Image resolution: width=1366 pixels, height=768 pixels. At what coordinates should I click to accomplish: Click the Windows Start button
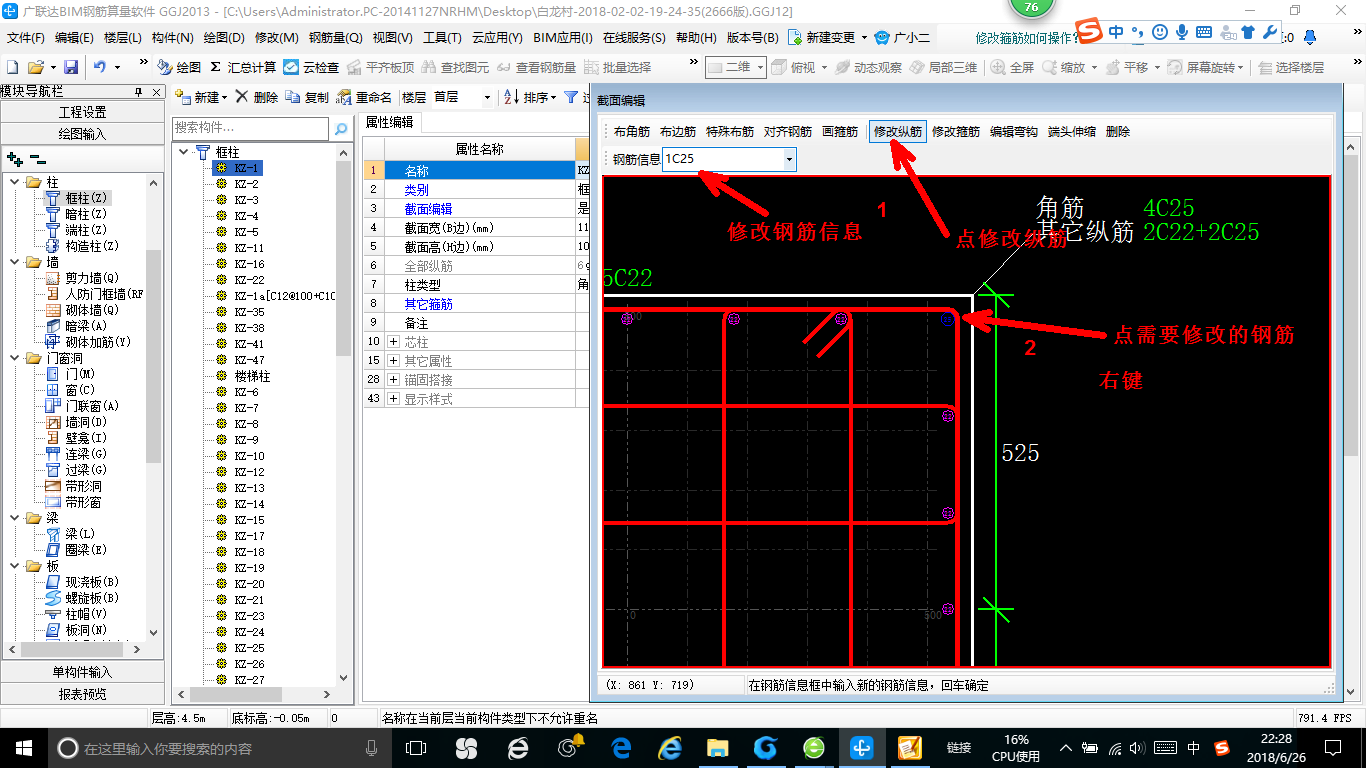point(23,747)
